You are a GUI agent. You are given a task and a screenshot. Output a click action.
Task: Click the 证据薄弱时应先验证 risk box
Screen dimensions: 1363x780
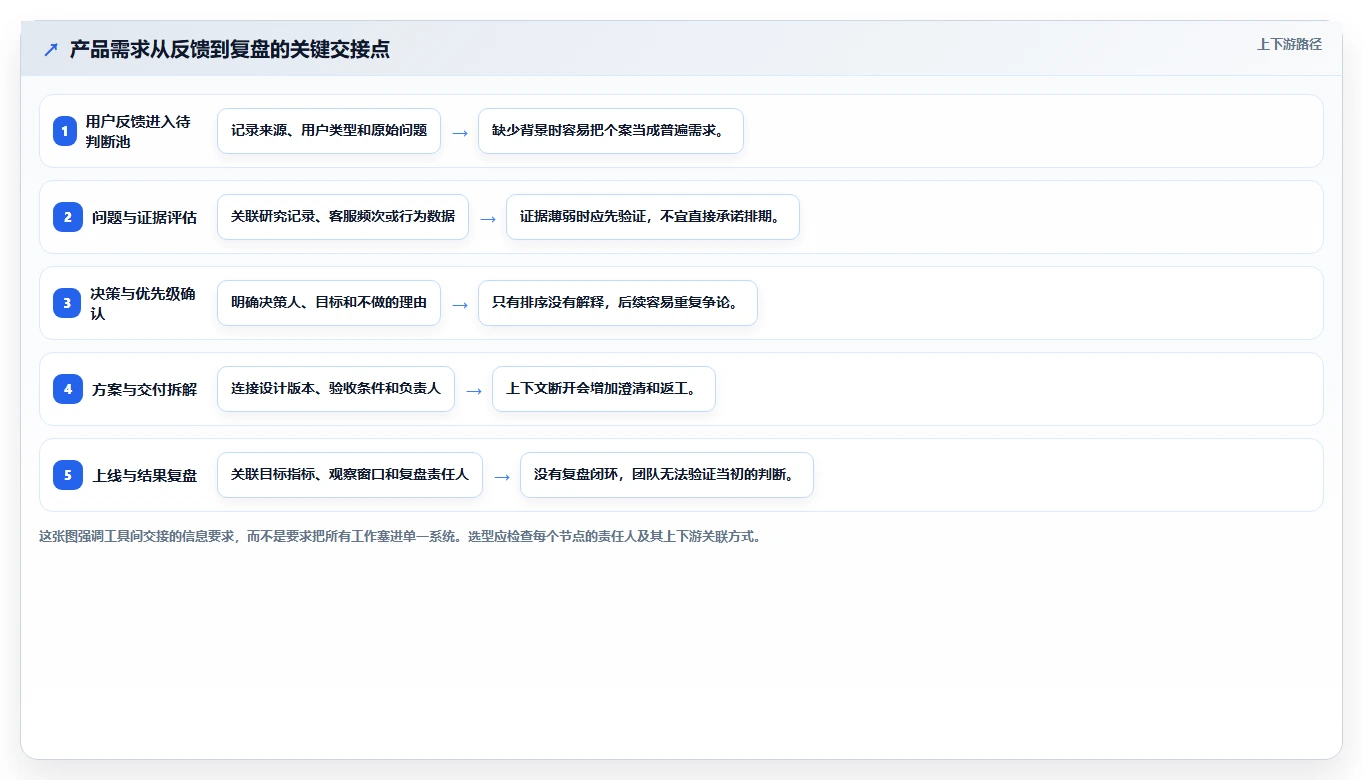point(653,217)
